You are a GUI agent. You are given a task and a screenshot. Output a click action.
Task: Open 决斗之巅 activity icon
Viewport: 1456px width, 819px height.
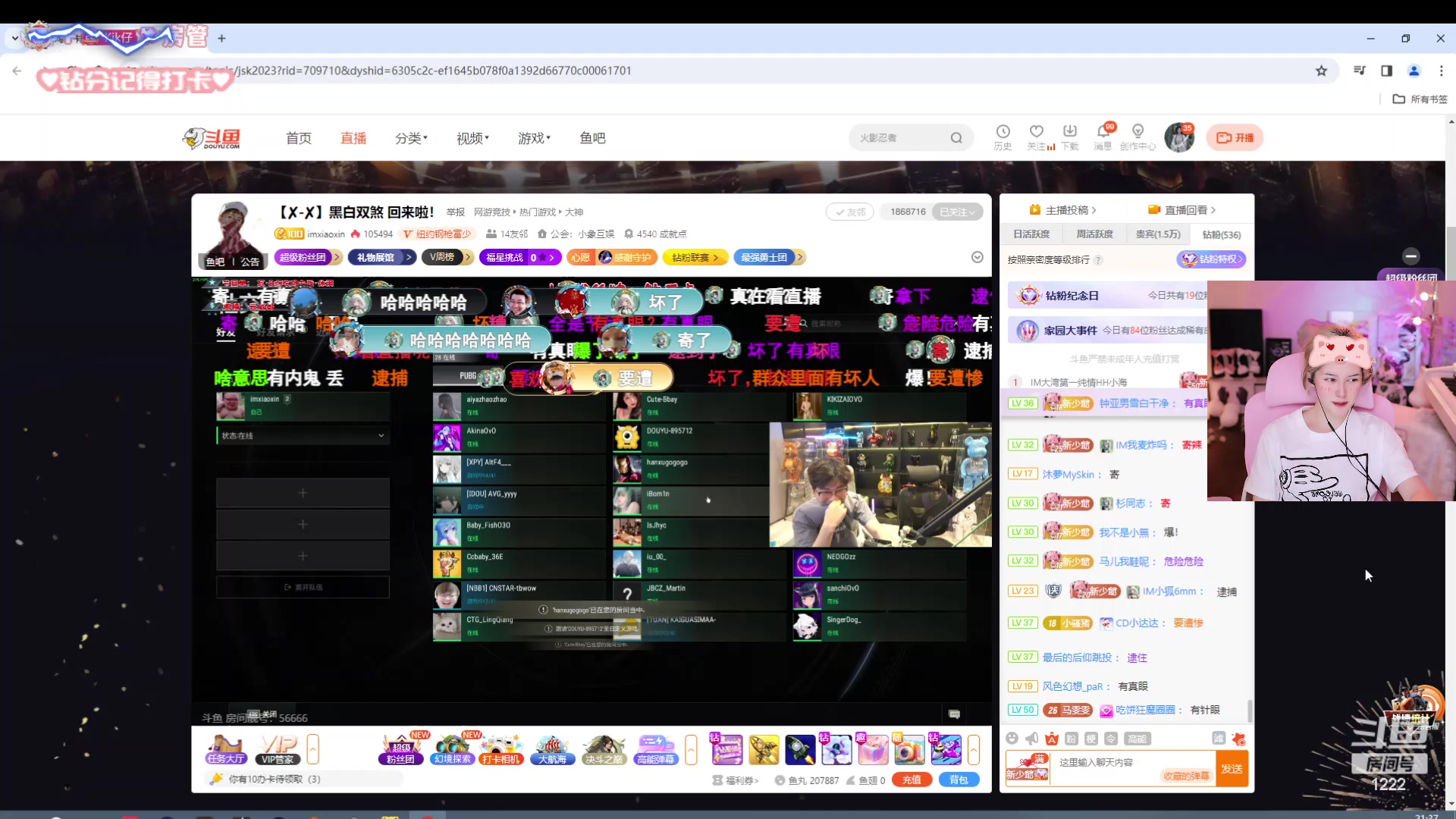[x=604, y=749]
